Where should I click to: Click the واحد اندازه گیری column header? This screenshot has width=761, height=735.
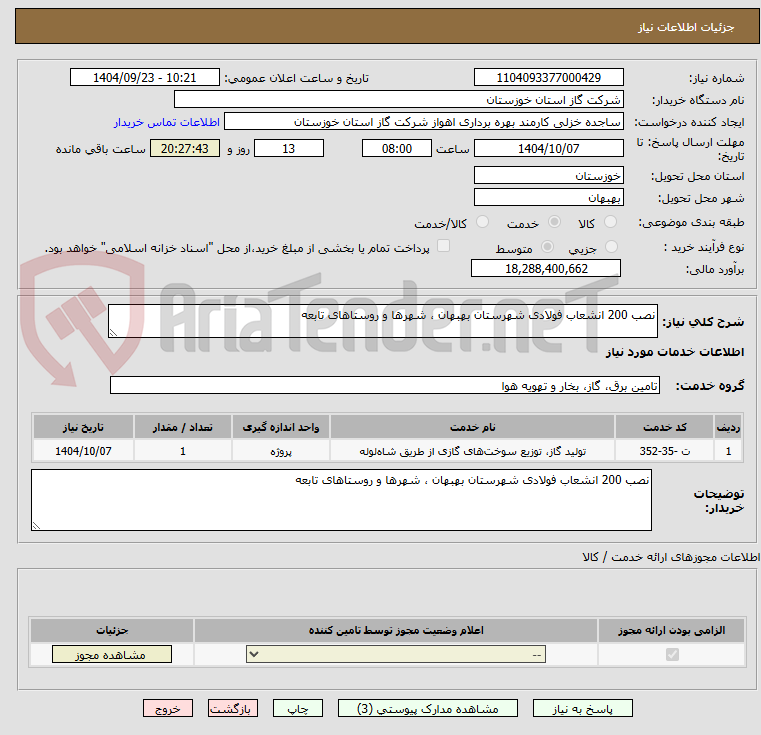(281, 427)
